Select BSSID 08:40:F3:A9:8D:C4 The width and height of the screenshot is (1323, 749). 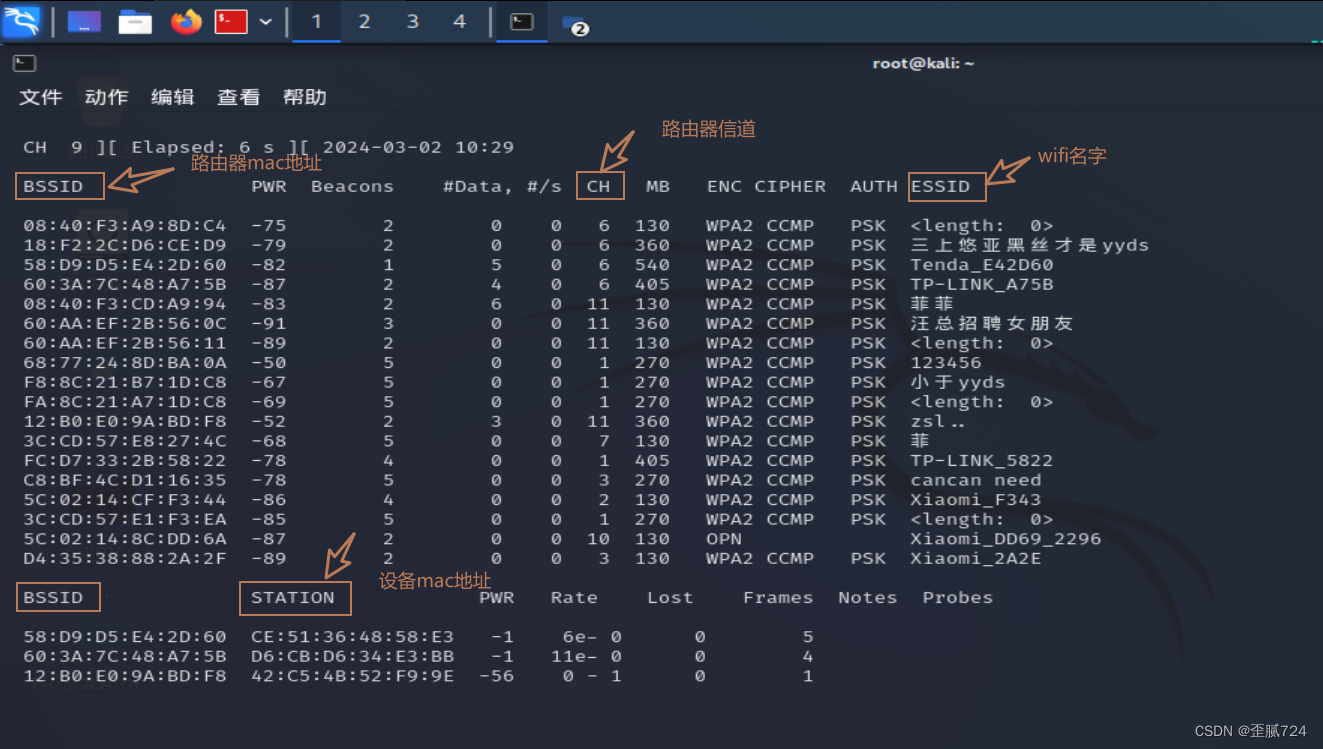pyautogui.click(x=125, y=226)
